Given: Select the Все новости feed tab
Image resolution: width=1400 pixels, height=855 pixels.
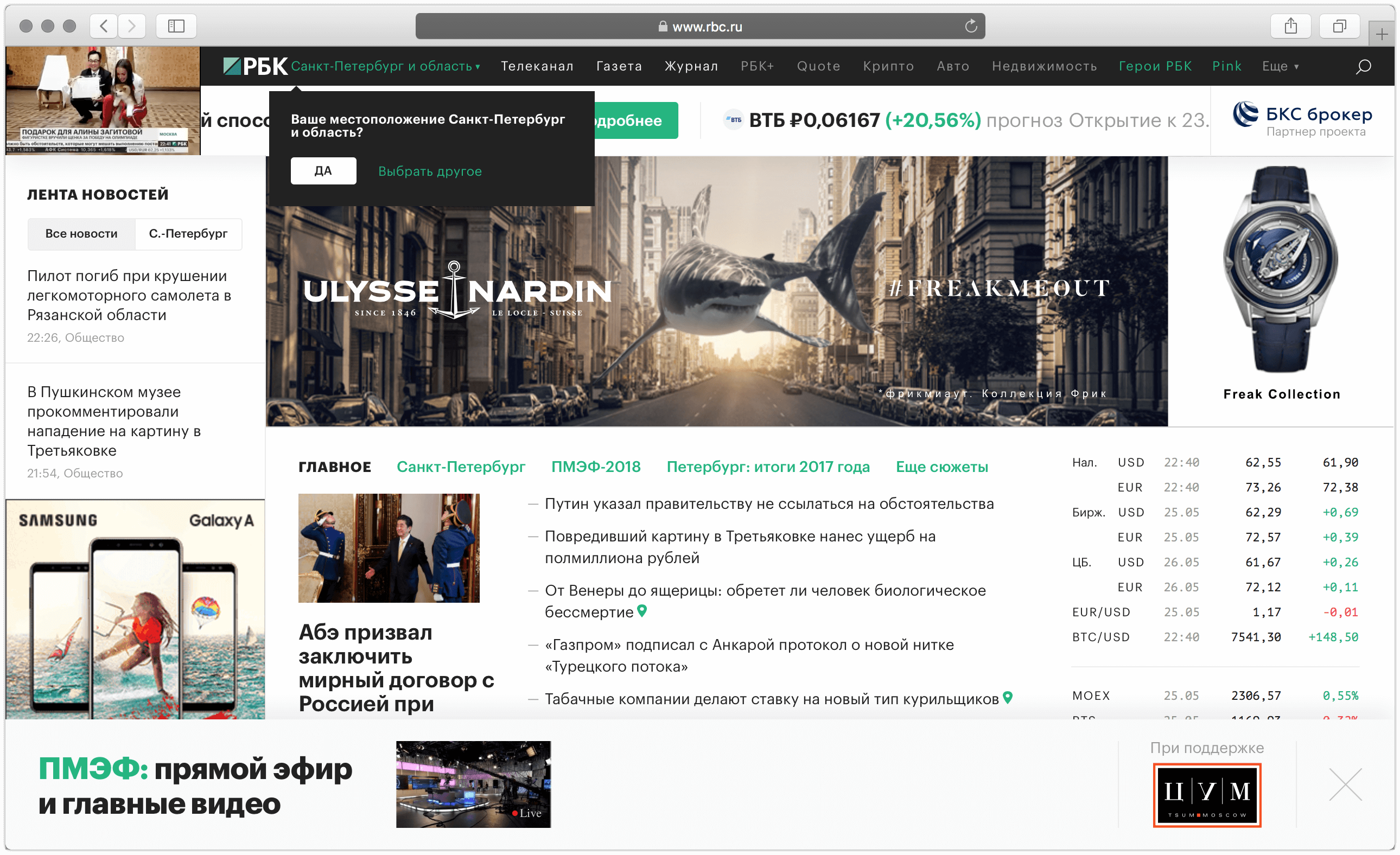Looking at the screenshot, I should [81, 233].
